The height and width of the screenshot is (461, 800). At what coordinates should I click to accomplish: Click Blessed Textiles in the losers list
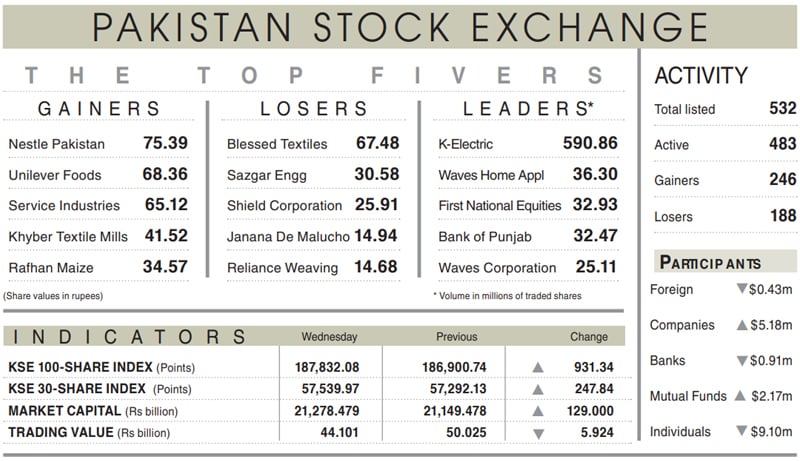coord(275,144)
